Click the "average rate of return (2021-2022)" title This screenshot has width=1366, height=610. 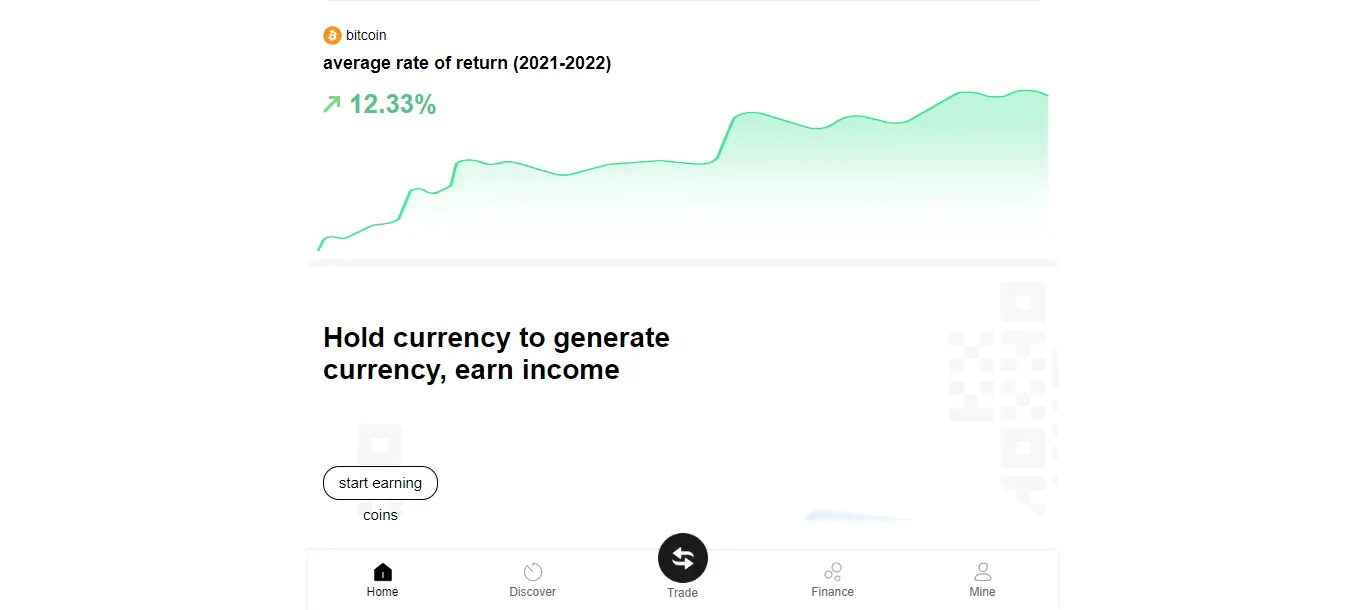467,63
